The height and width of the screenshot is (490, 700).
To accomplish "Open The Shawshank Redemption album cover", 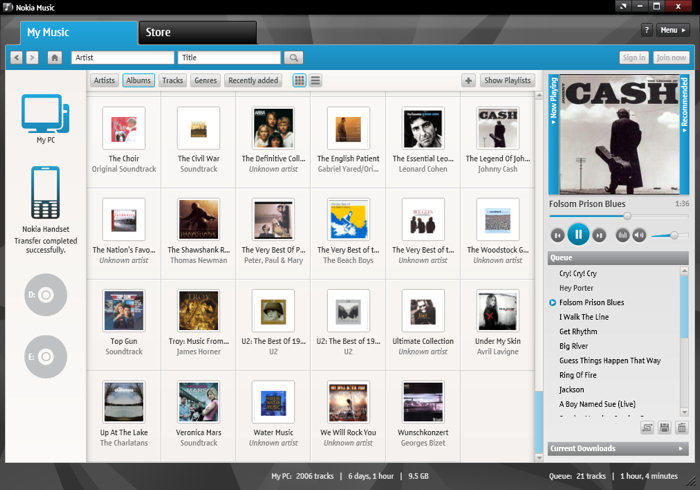I will (x=199, y=219).
